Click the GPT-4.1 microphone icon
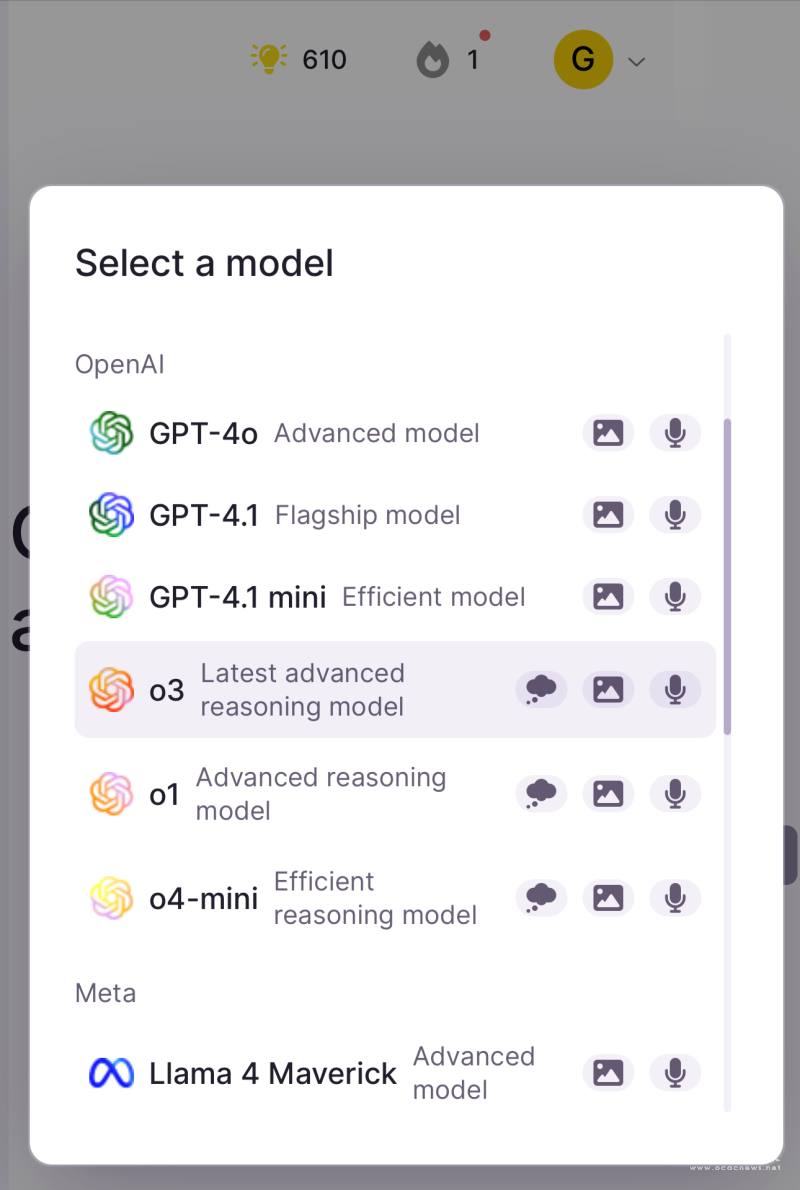800x1190 pixels. [675, 515]
